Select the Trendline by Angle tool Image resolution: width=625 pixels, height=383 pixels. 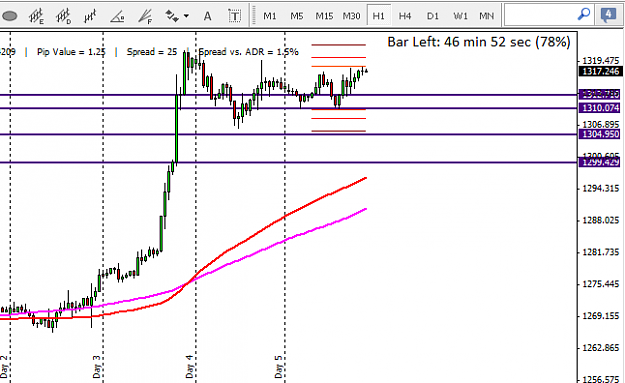click(117, 16)
